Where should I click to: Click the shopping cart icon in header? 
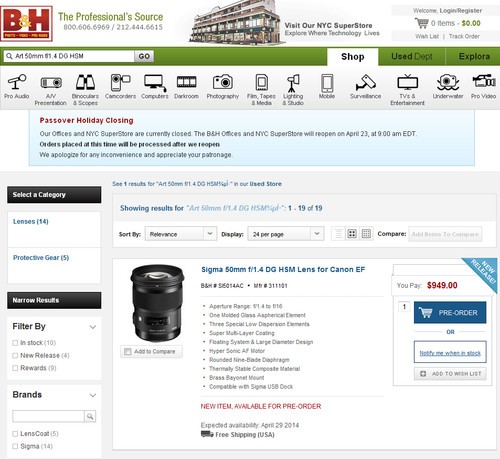point(421,23)
